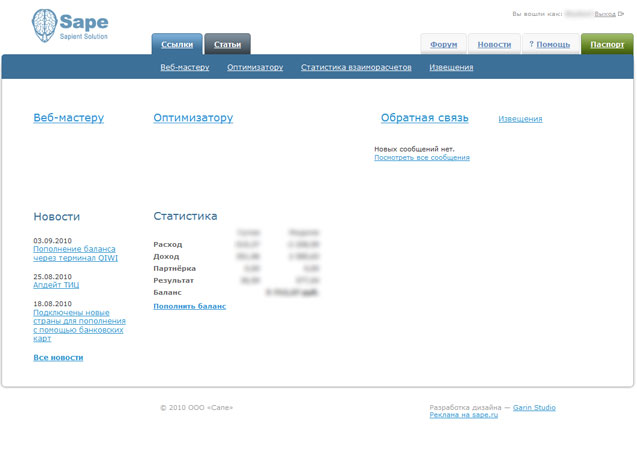This screenshot has width=637, height=460.
Task: Click Посмотреть все сообщения link
Action: pos(422,157)
